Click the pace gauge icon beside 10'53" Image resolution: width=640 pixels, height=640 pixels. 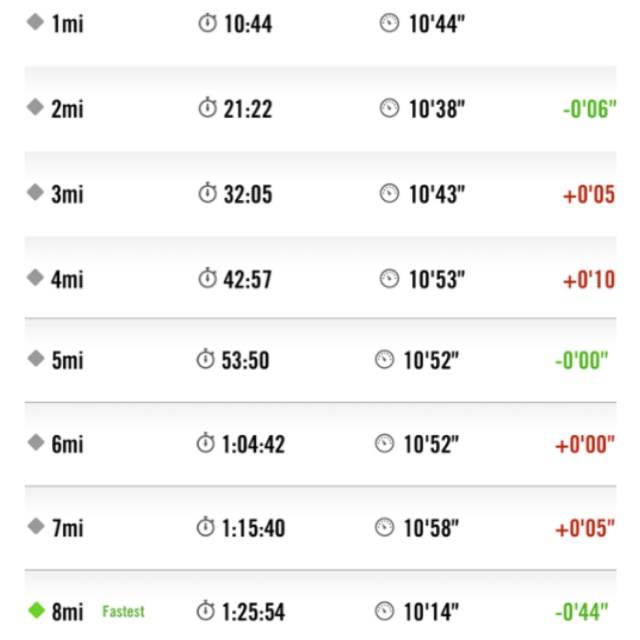pyautogui.click(x=389, y=277)
